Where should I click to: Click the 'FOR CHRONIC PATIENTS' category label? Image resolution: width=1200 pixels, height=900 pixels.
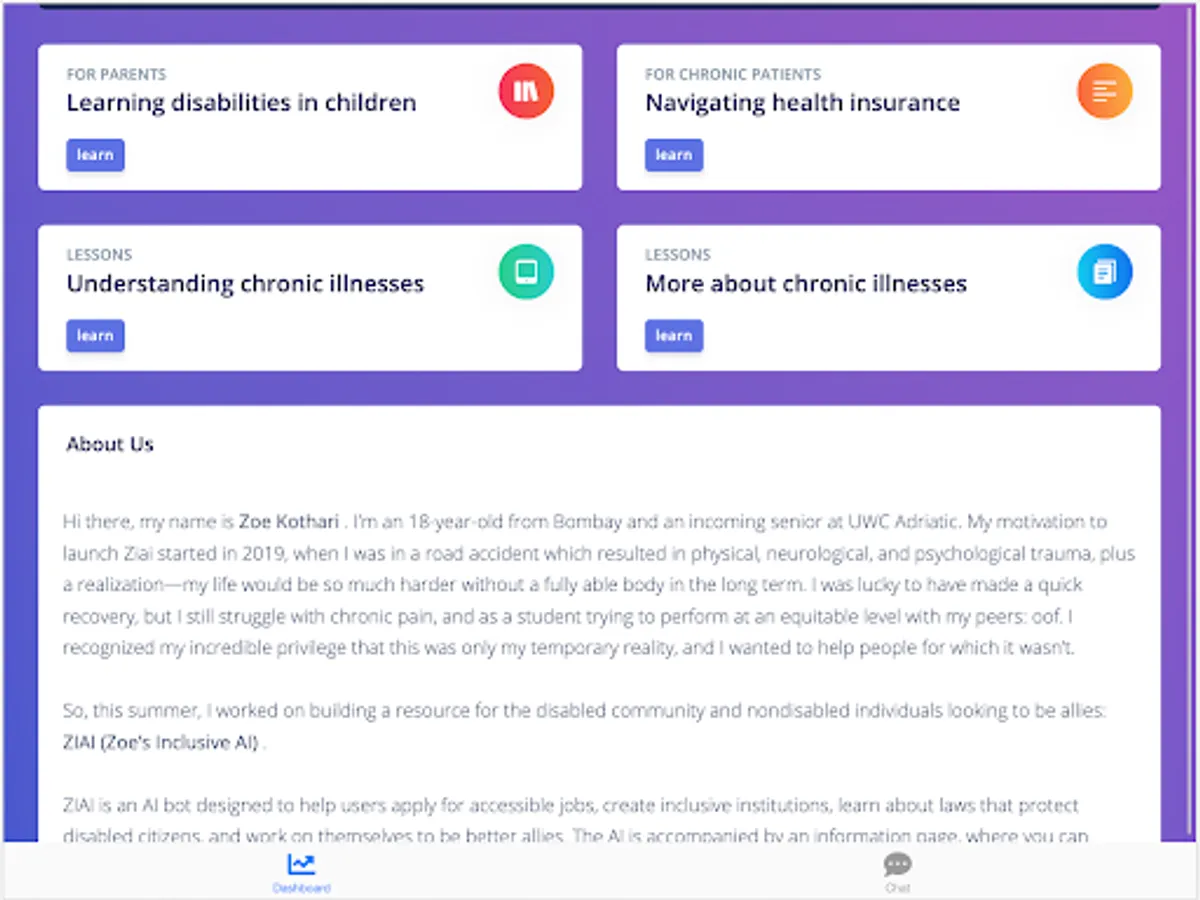(x=733, y=74)
